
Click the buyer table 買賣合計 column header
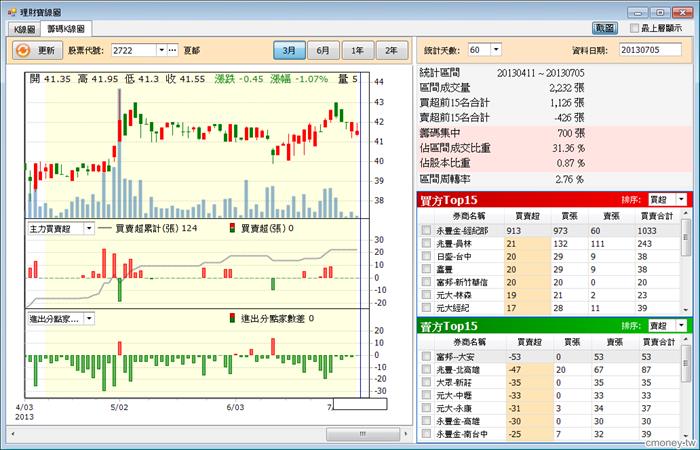point(657,216)
